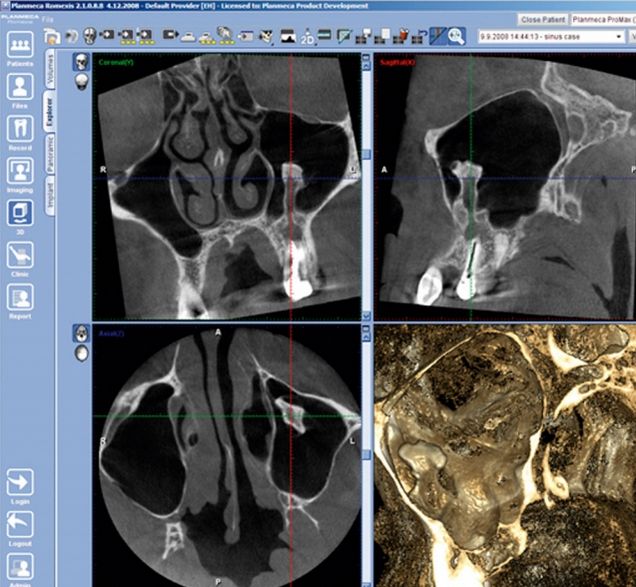Click the Close Patient button
The image size is (636, 587).
(x=542, y=19)
